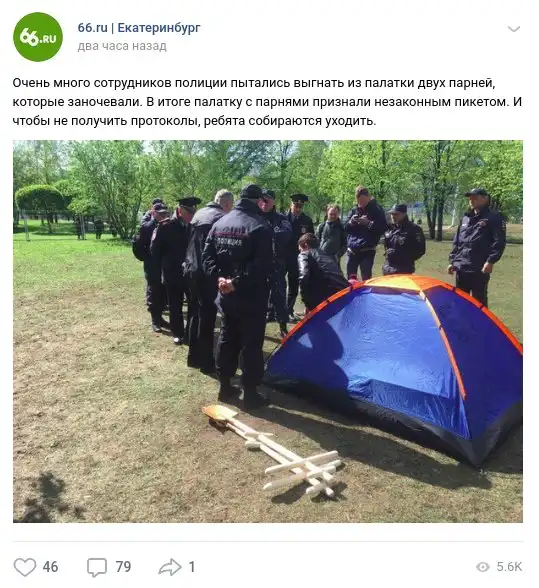The width and height of the screenshot is (539, 588).
Task: Click the post text about the tent picket
Action: tap(267, 102)
